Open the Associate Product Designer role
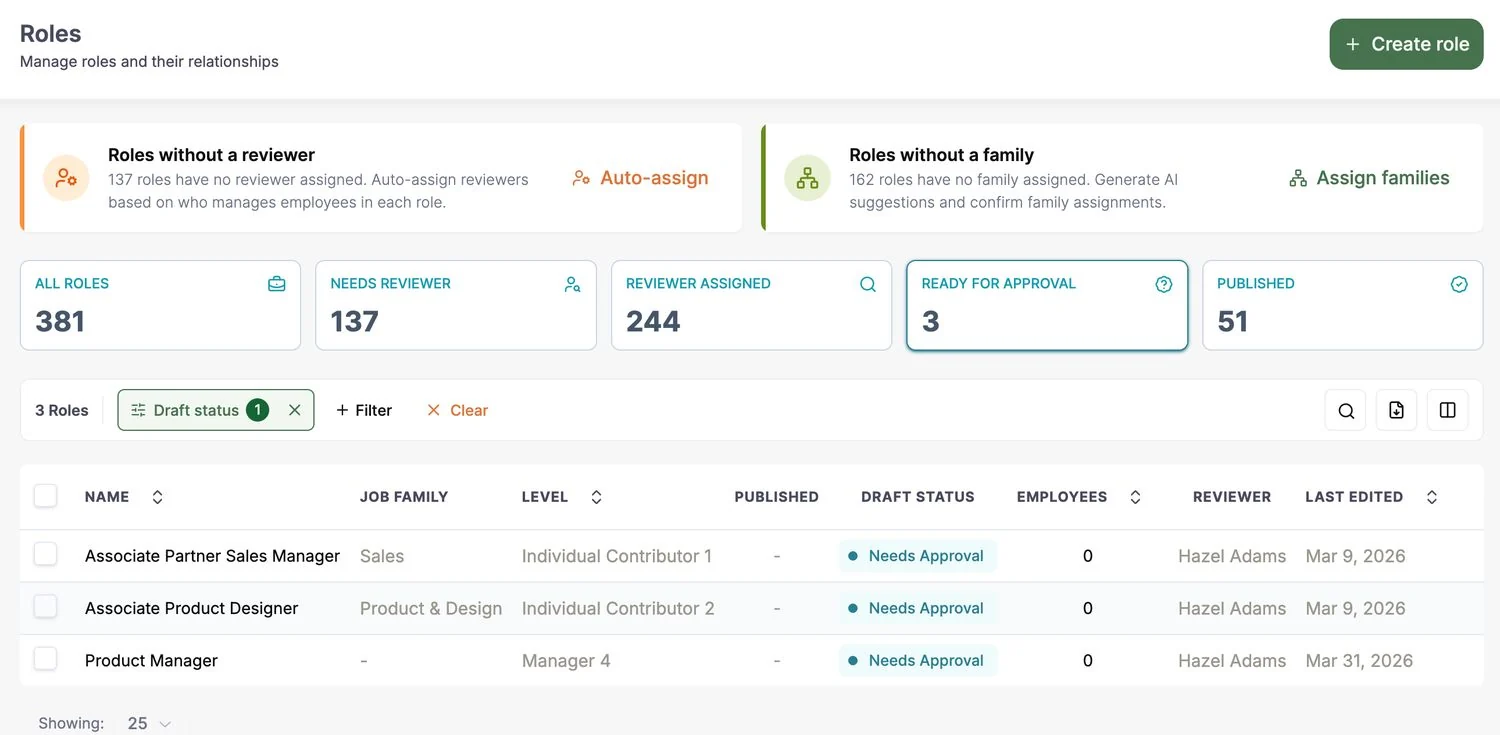Viewport: 1500px width, 735px height. [192, 608]
